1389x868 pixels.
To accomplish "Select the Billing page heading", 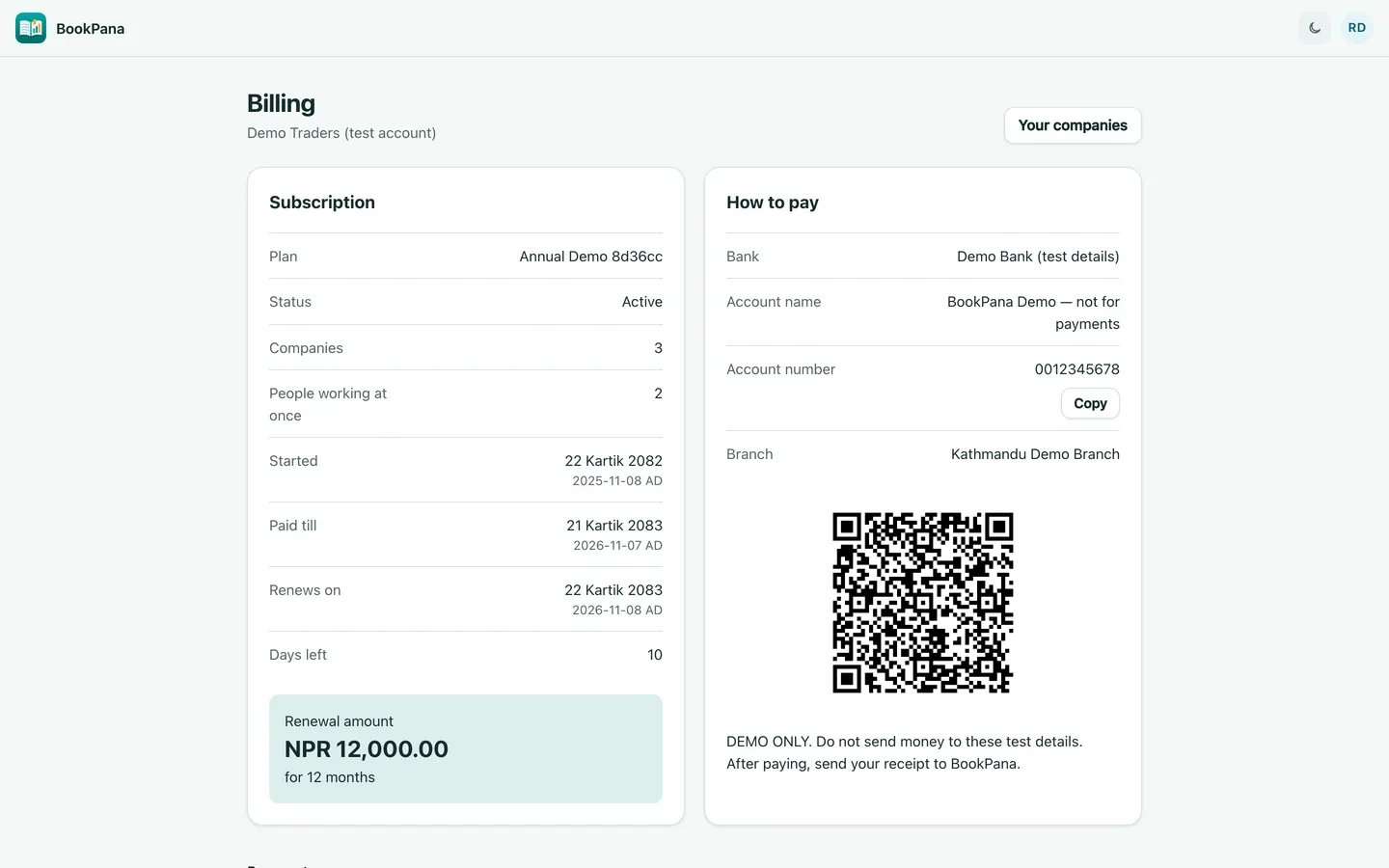I will [281, 103].
